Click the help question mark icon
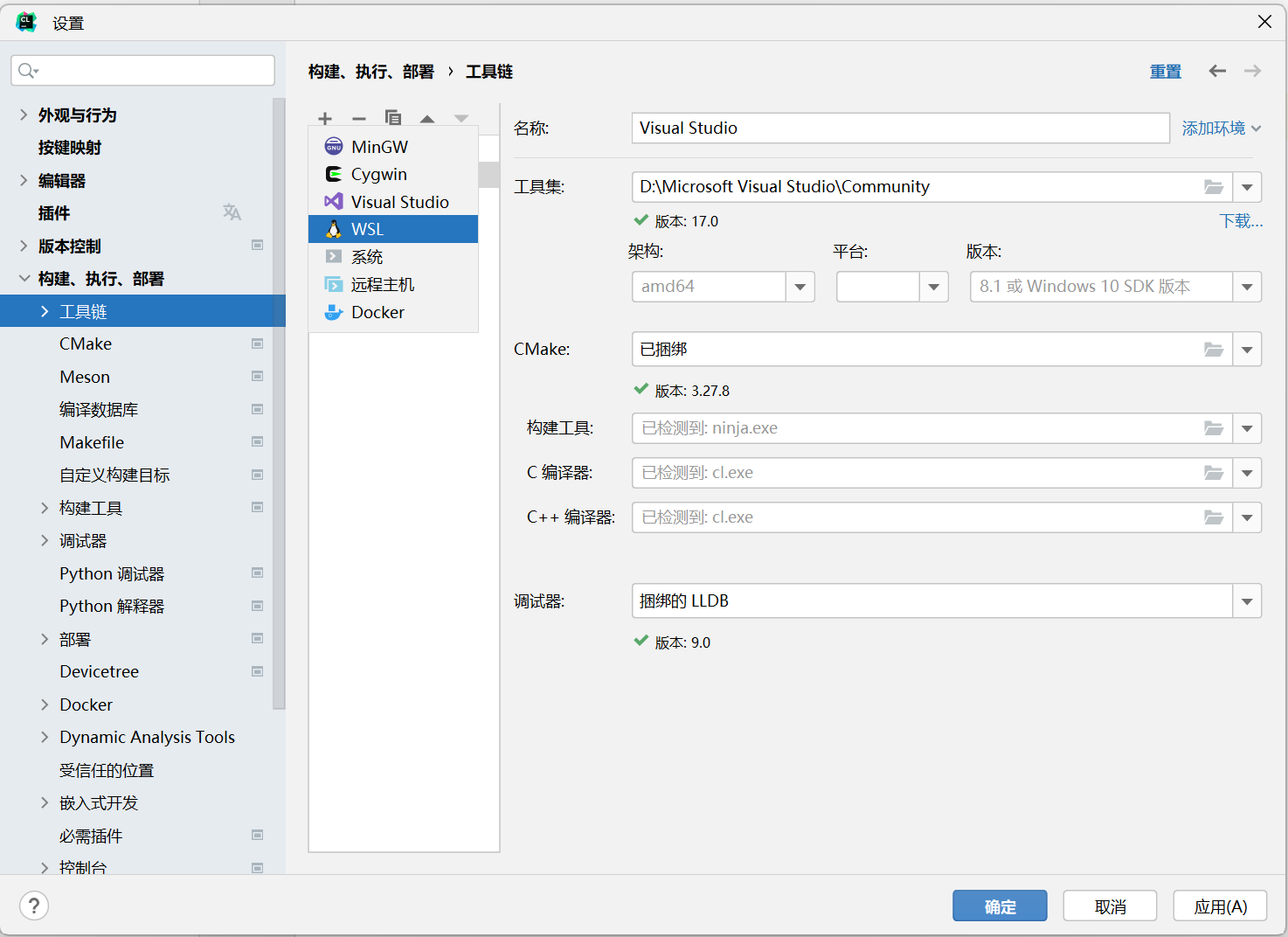The width and height of the screenshot is (1288, 937). [x=34, y=906]
